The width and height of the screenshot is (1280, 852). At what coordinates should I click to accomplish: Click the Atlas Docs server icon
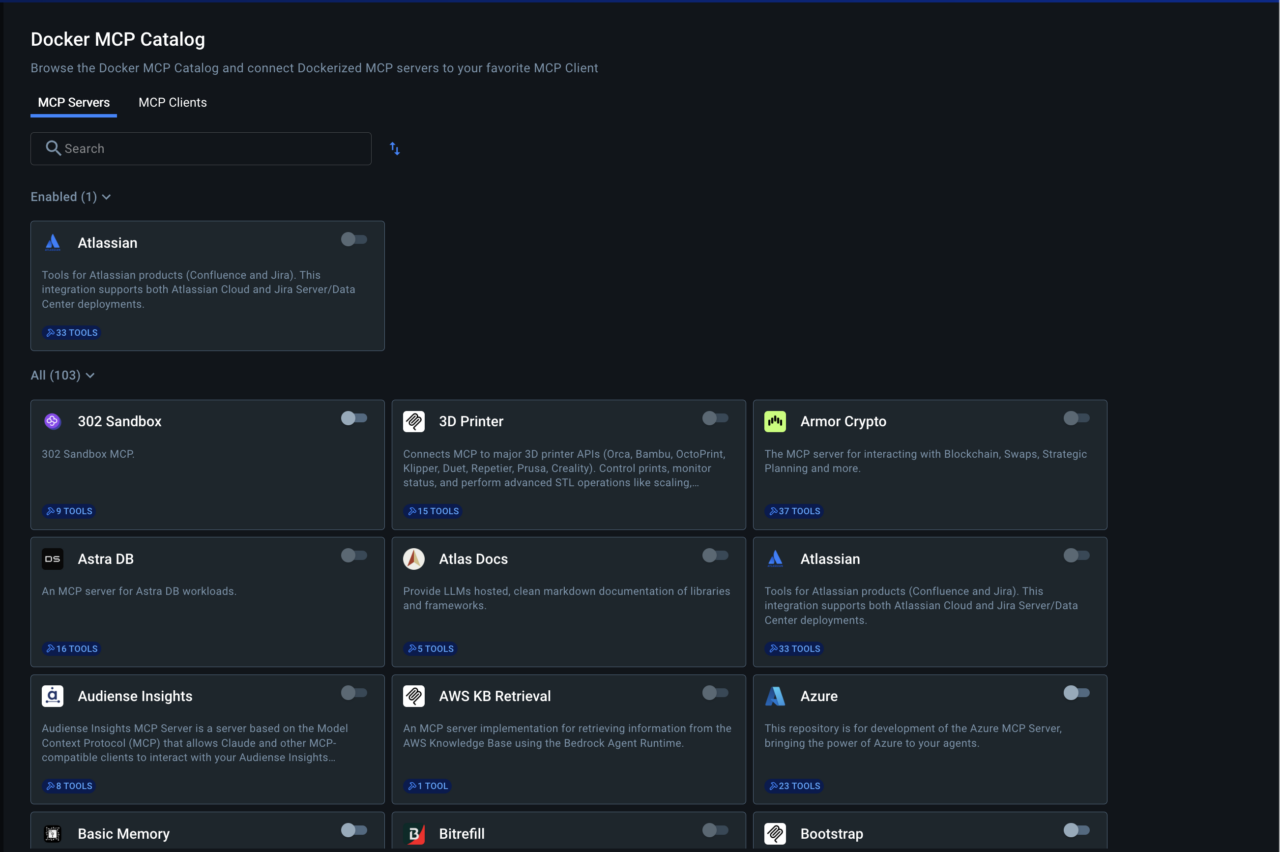click(x=413, y=558)
